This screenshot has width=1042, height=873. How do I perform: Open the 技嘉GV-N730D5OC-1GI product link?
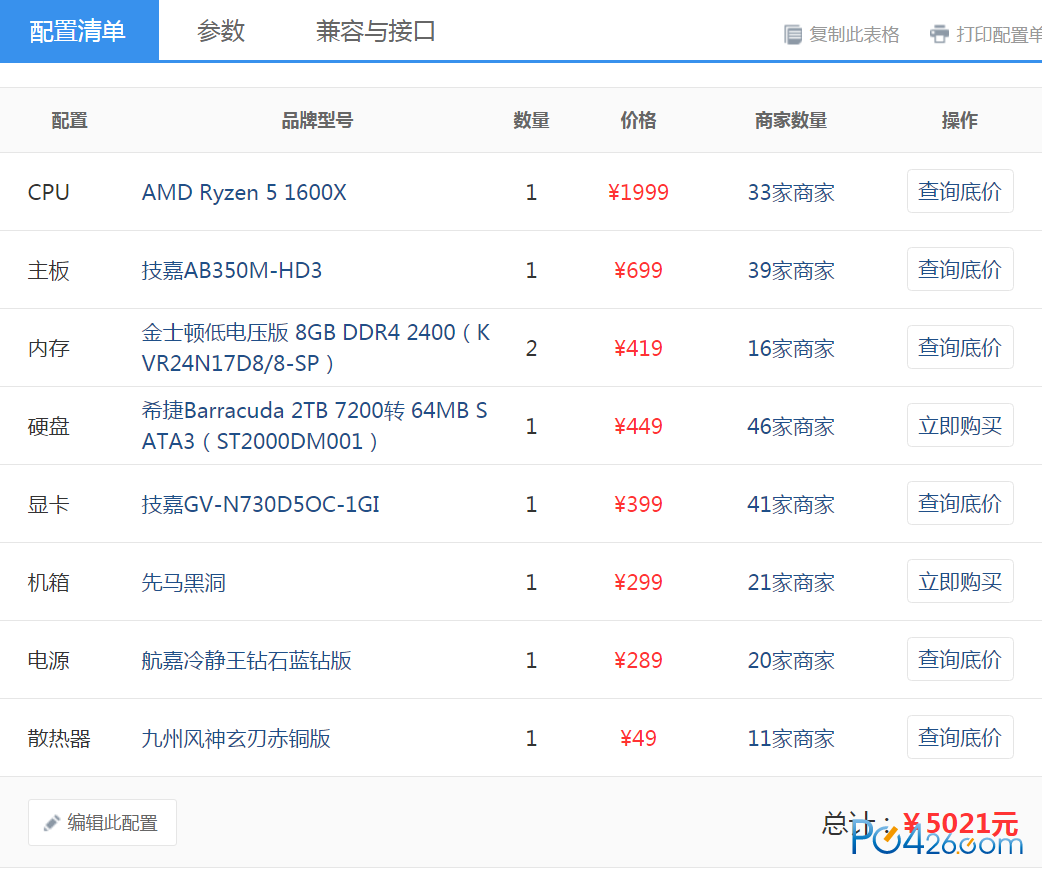pos(260,504)
